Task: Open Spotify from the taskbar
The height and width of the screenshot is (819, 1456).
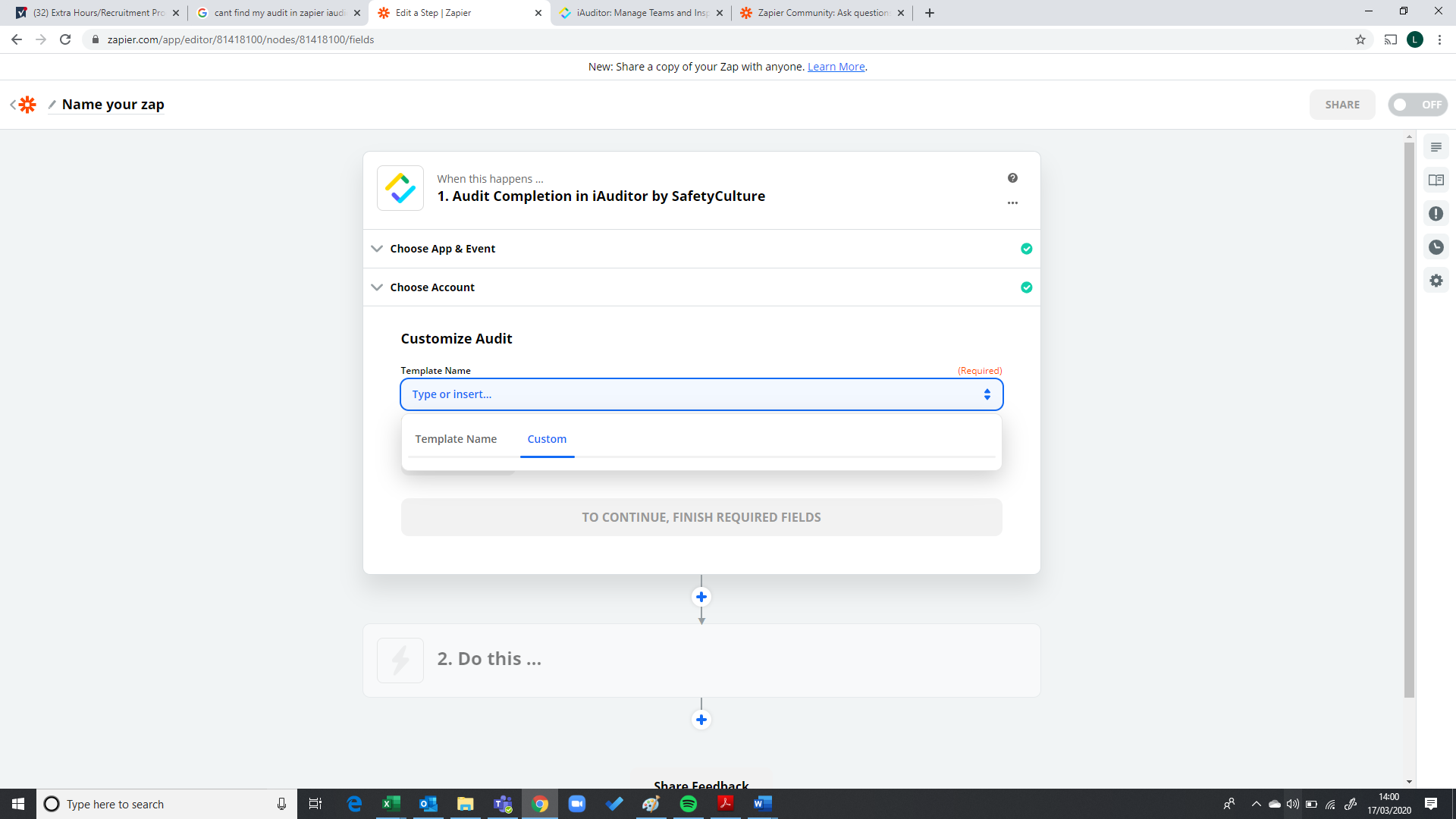Action: (689, 804)
